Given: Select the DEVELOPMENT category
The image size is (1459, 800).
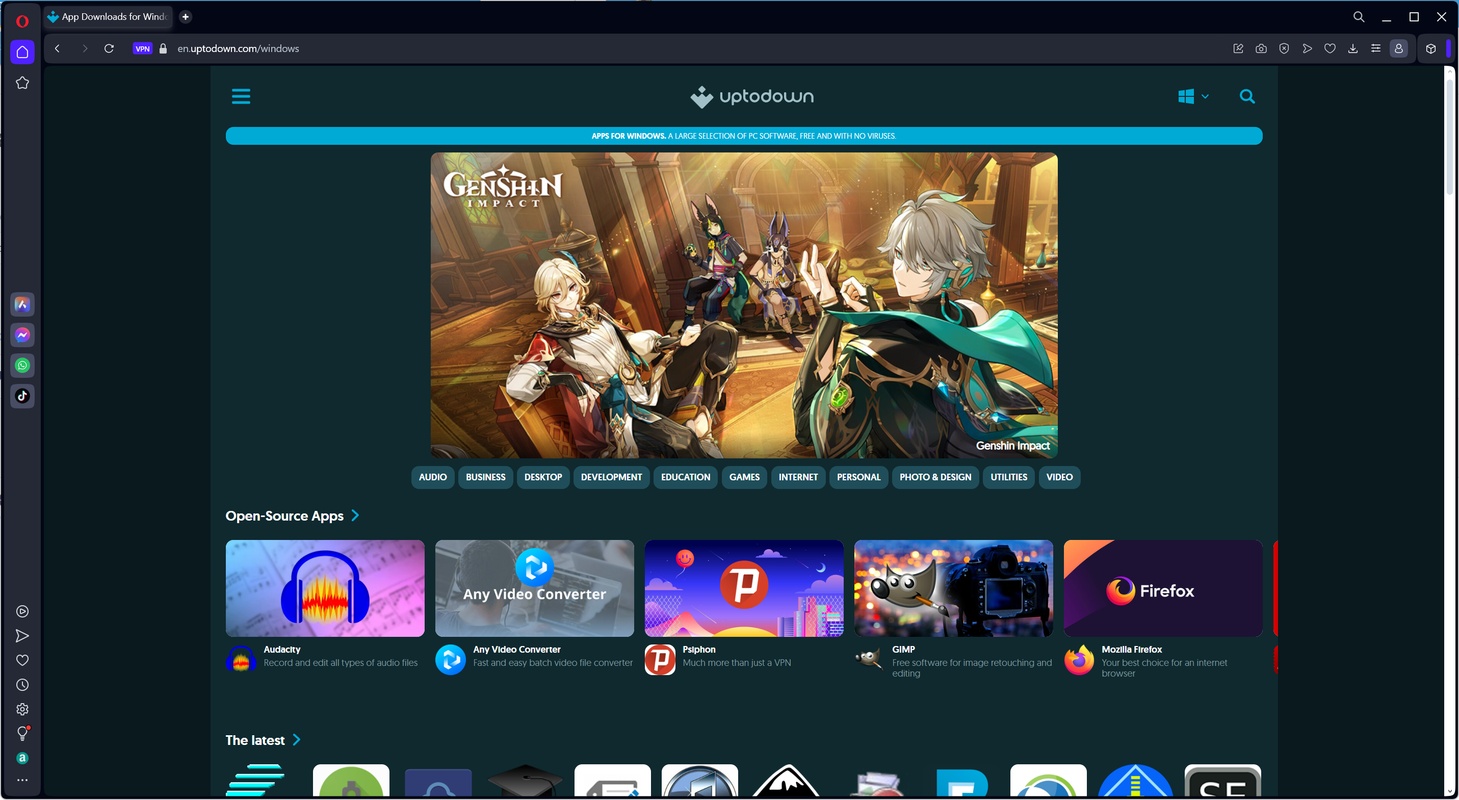Looking at the screenshot, I should [611, 477].
